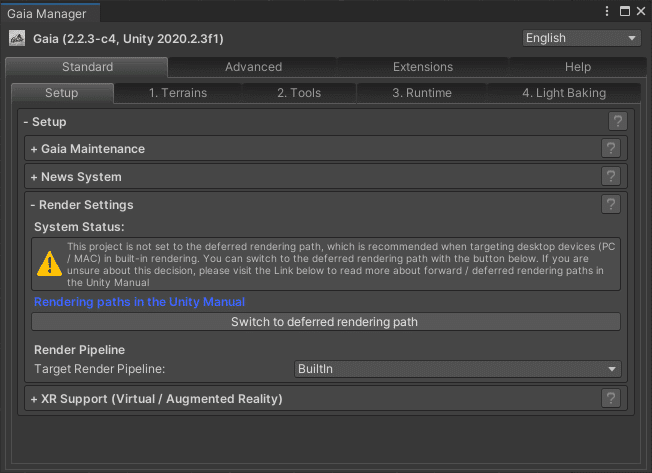Switch to the Help tab

[x=578, y=67]
